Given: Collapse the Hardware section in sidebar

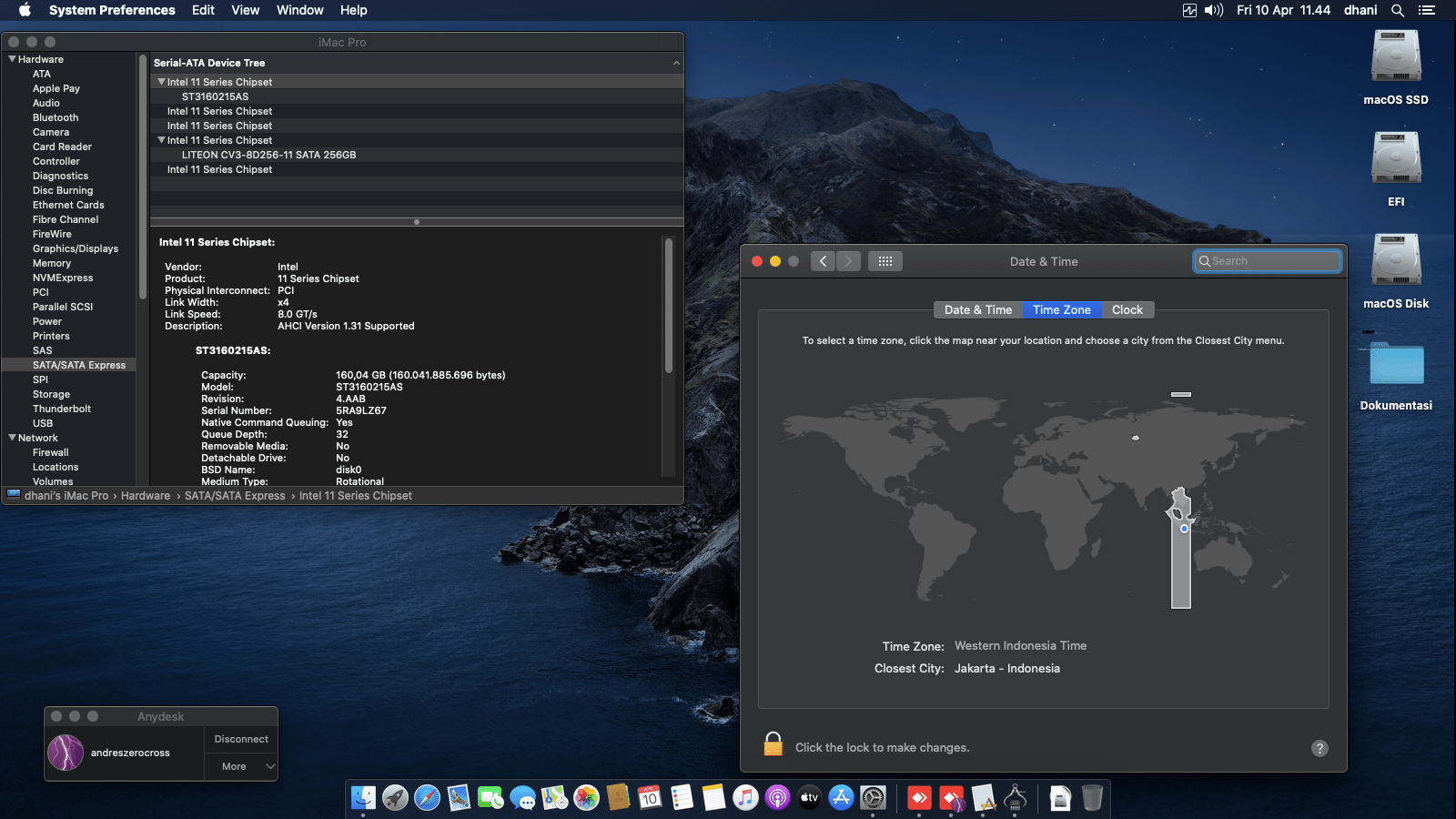Looking at the screenshot, I should tap(12, 59).
